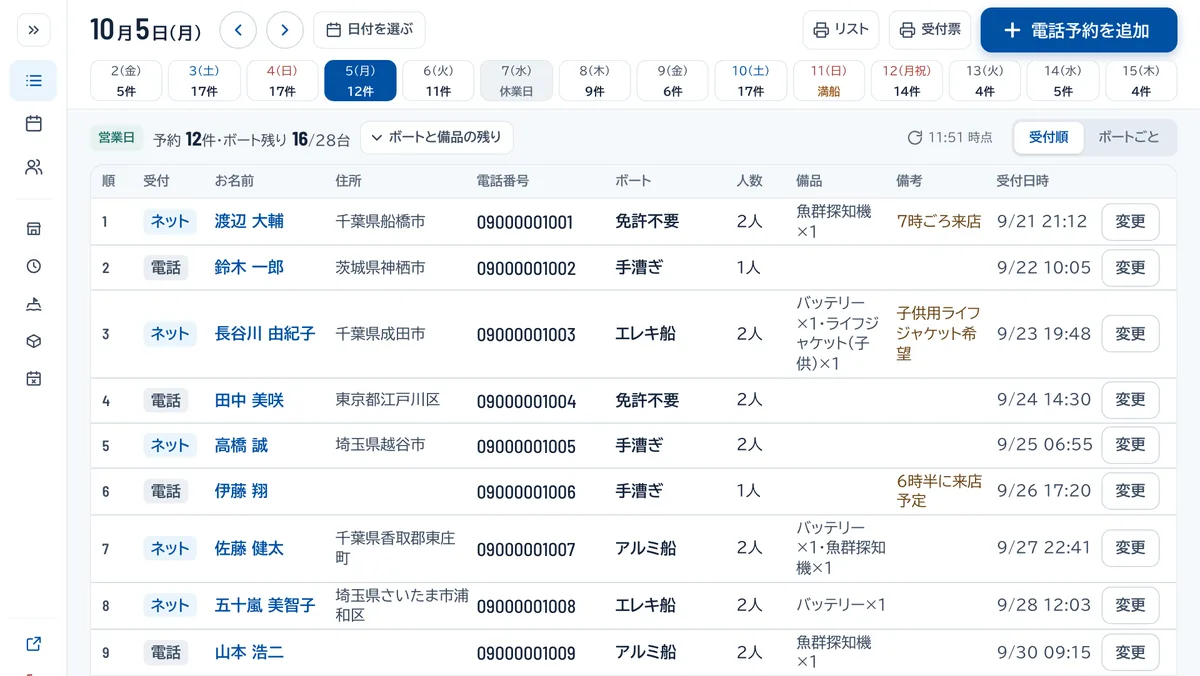The image size is (1200, 676).
Task: Open customer 高橋 誠
Action: (x=241, y=445)
